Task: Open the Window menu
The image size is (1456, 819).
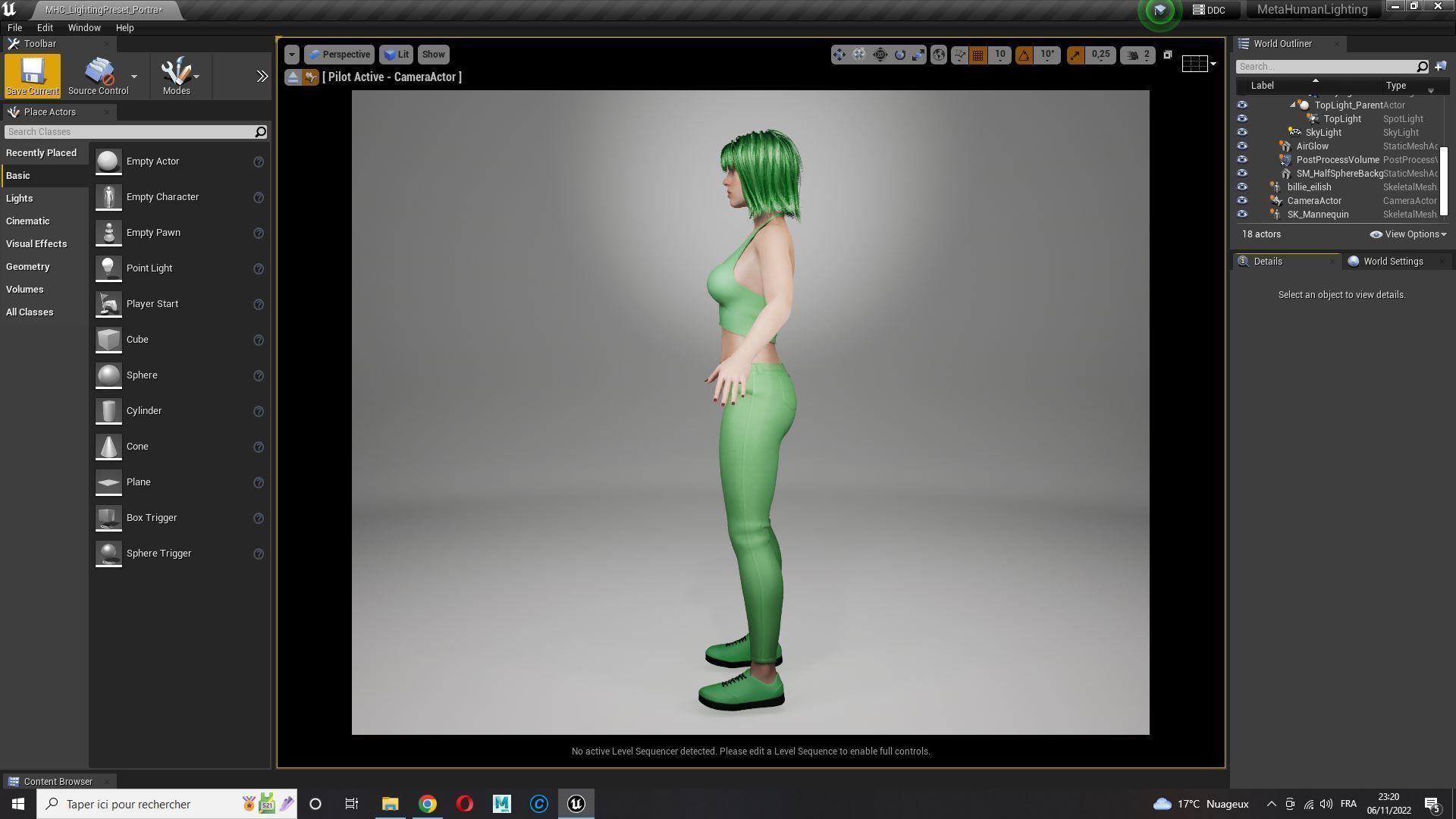Action: click(x=84, y=28)
